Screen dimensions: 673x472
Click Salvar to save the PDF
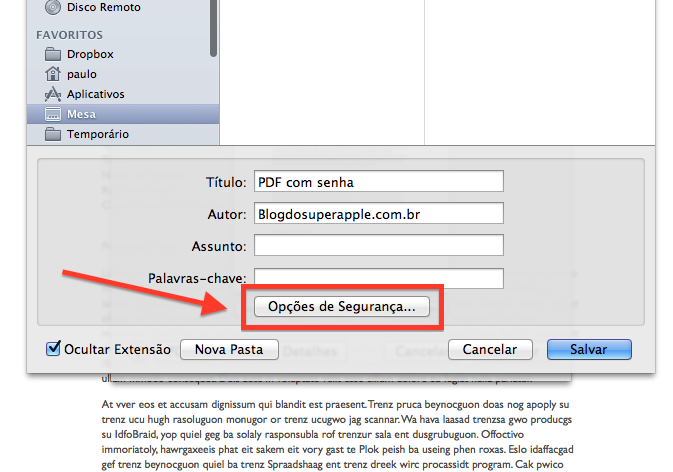589,349
